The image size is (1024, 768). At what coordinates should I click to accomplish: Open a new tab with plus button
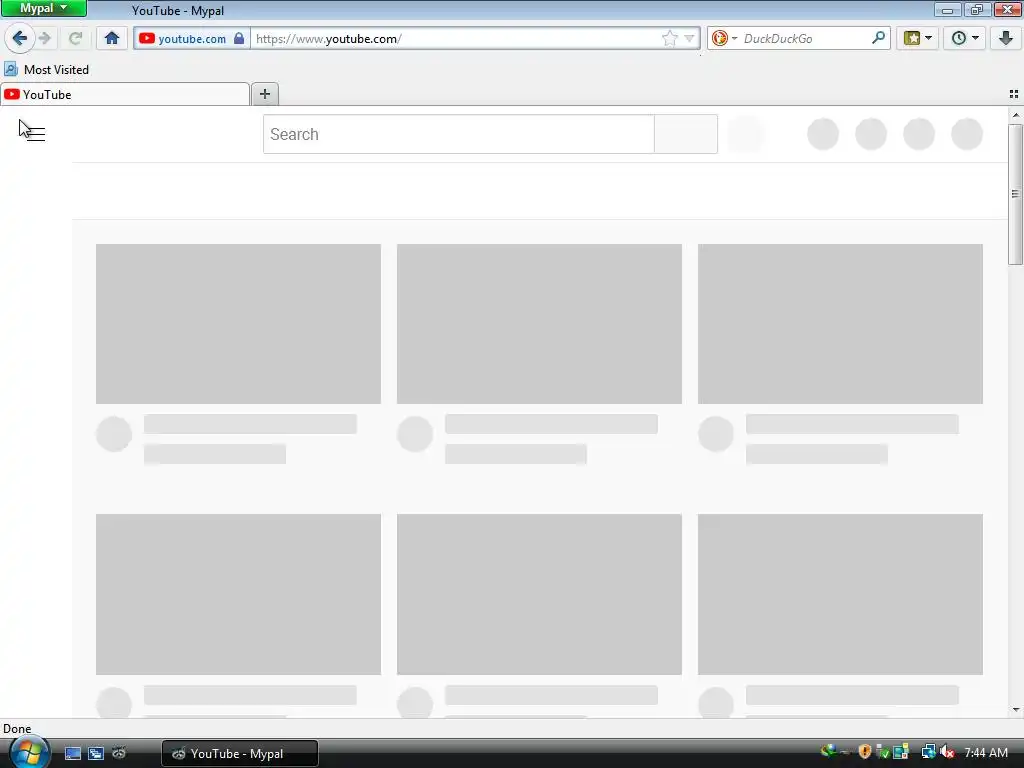click(x=265, y=94)
